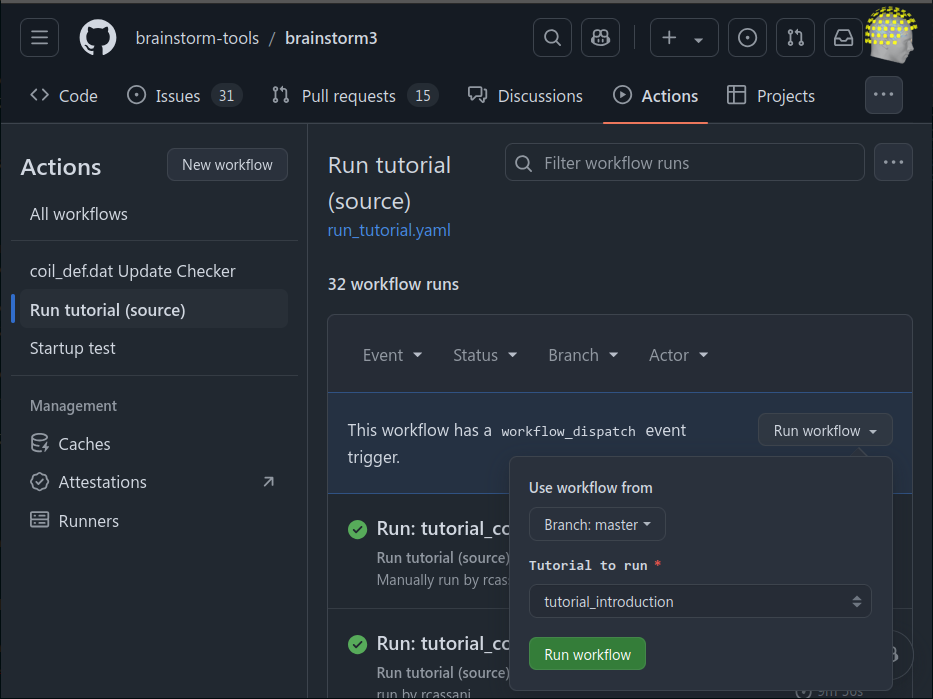Open pull requests icon in top bar
This screenshot has height=699, width=933.
point(795,38)
